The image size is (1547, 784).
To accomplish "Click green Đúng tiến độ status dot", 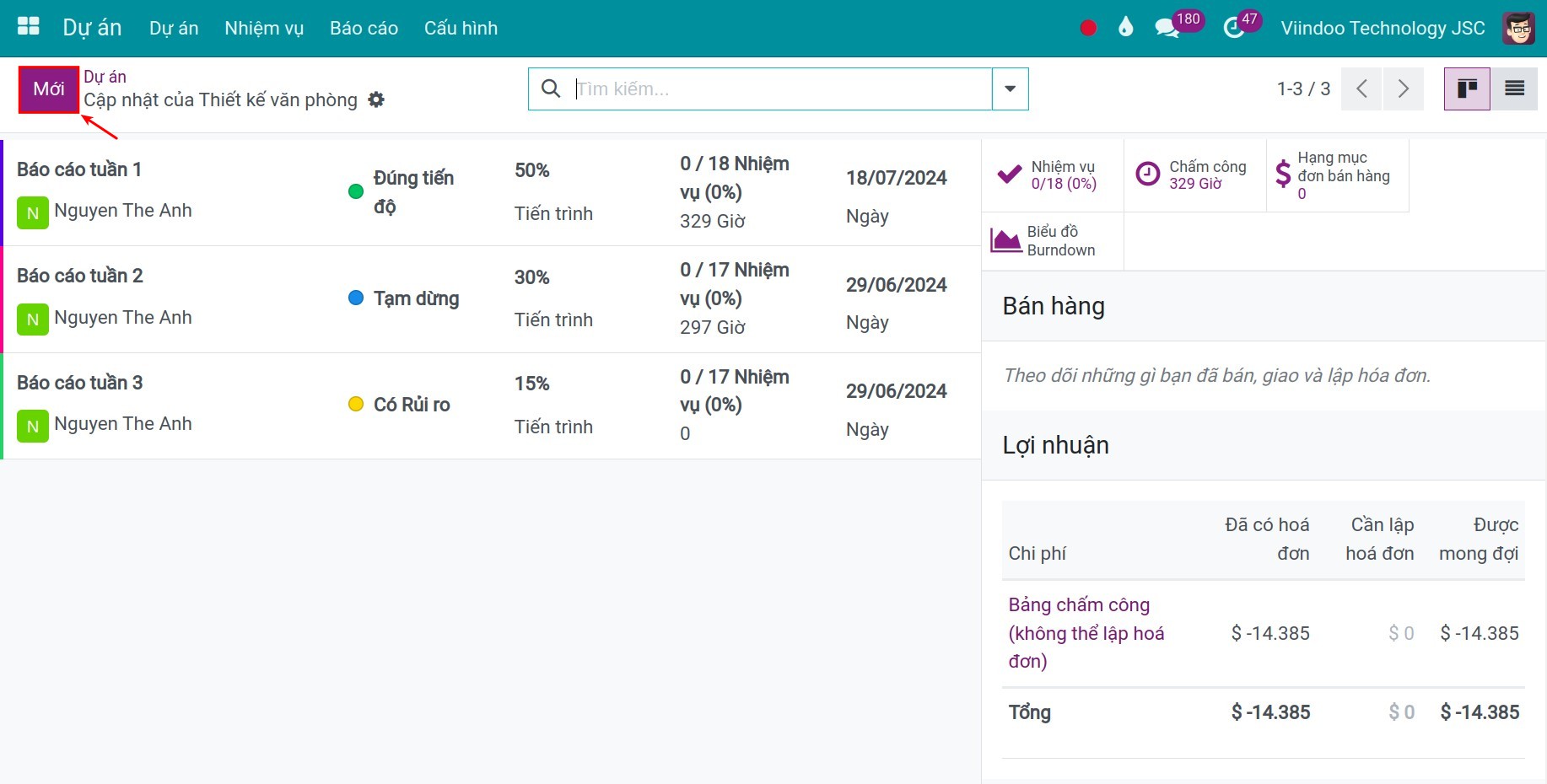I will click(x=356, y=191).
